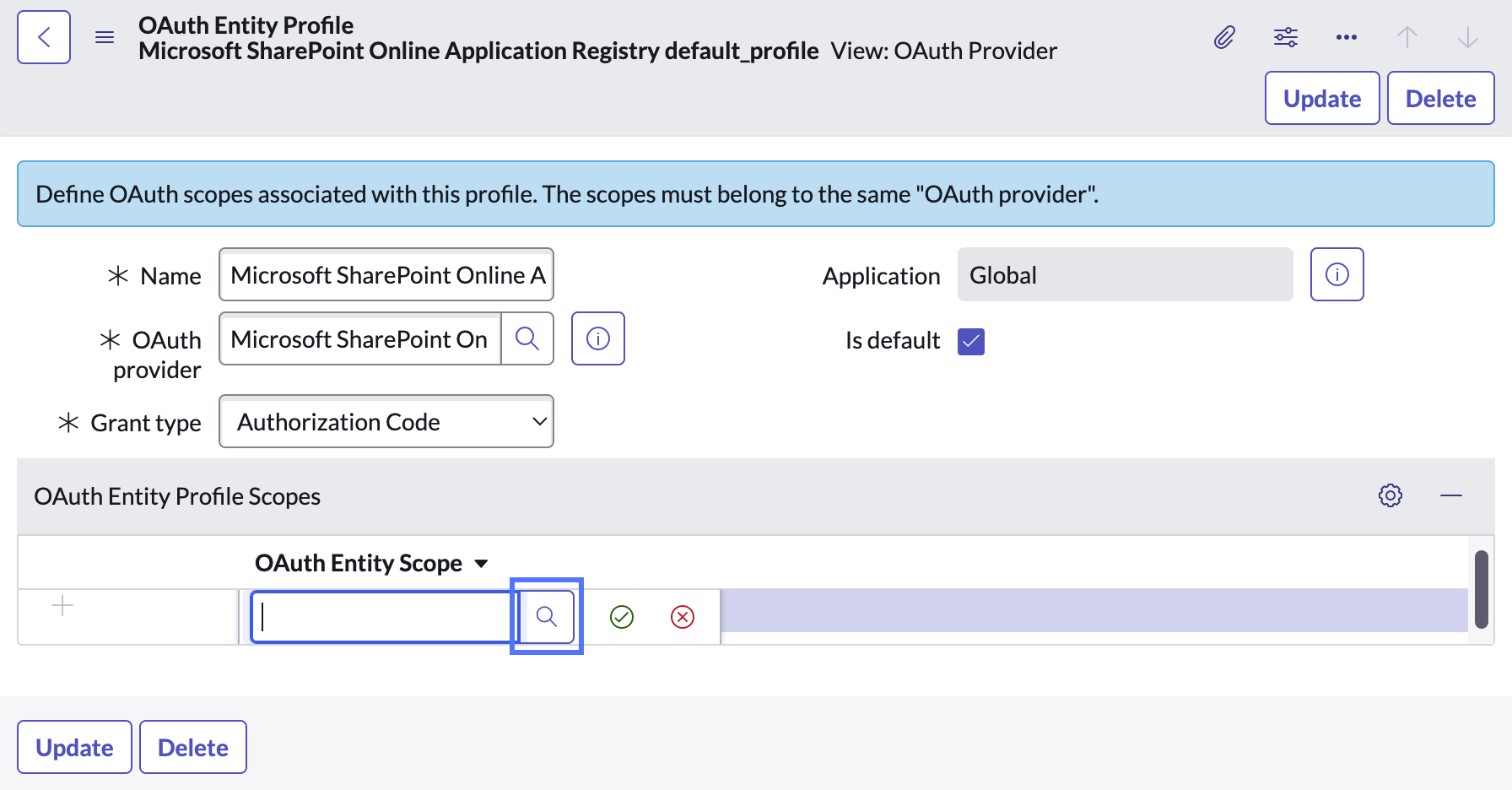Screen dimensions: 1512x790
Task: Preview OAuth provider record info icon
Action: (x=598, y=338)
